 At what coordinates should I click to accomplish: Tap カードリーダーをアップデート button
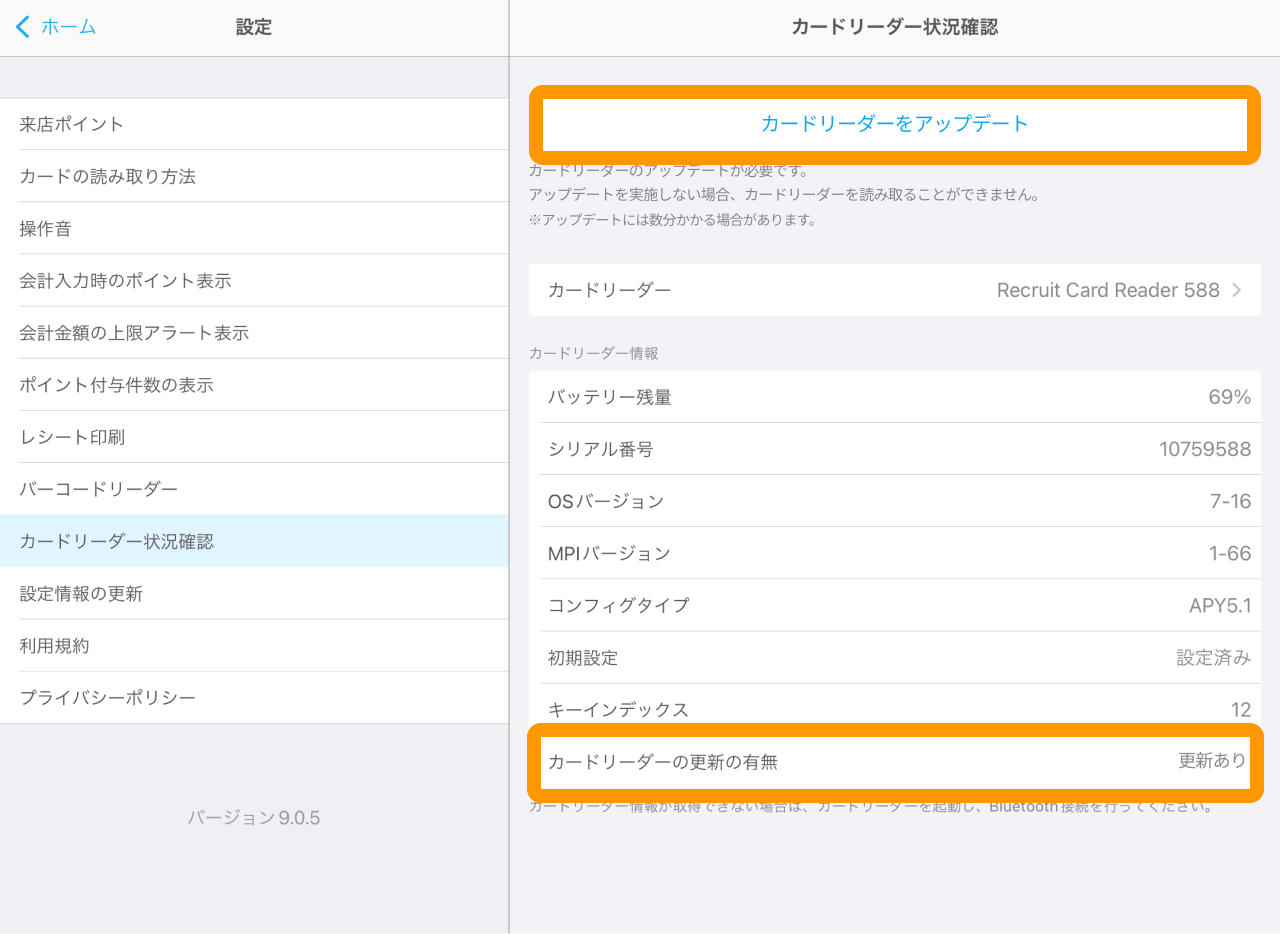[894, 124]
